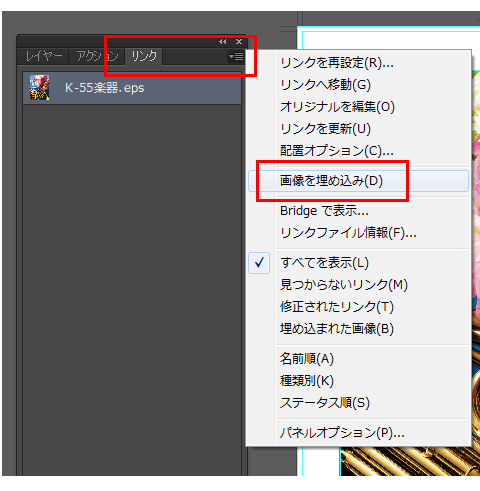Viewport: 480px width, 491px height.
Task: Open the Links panel flyout menu icon
Action: click(236, 57)
